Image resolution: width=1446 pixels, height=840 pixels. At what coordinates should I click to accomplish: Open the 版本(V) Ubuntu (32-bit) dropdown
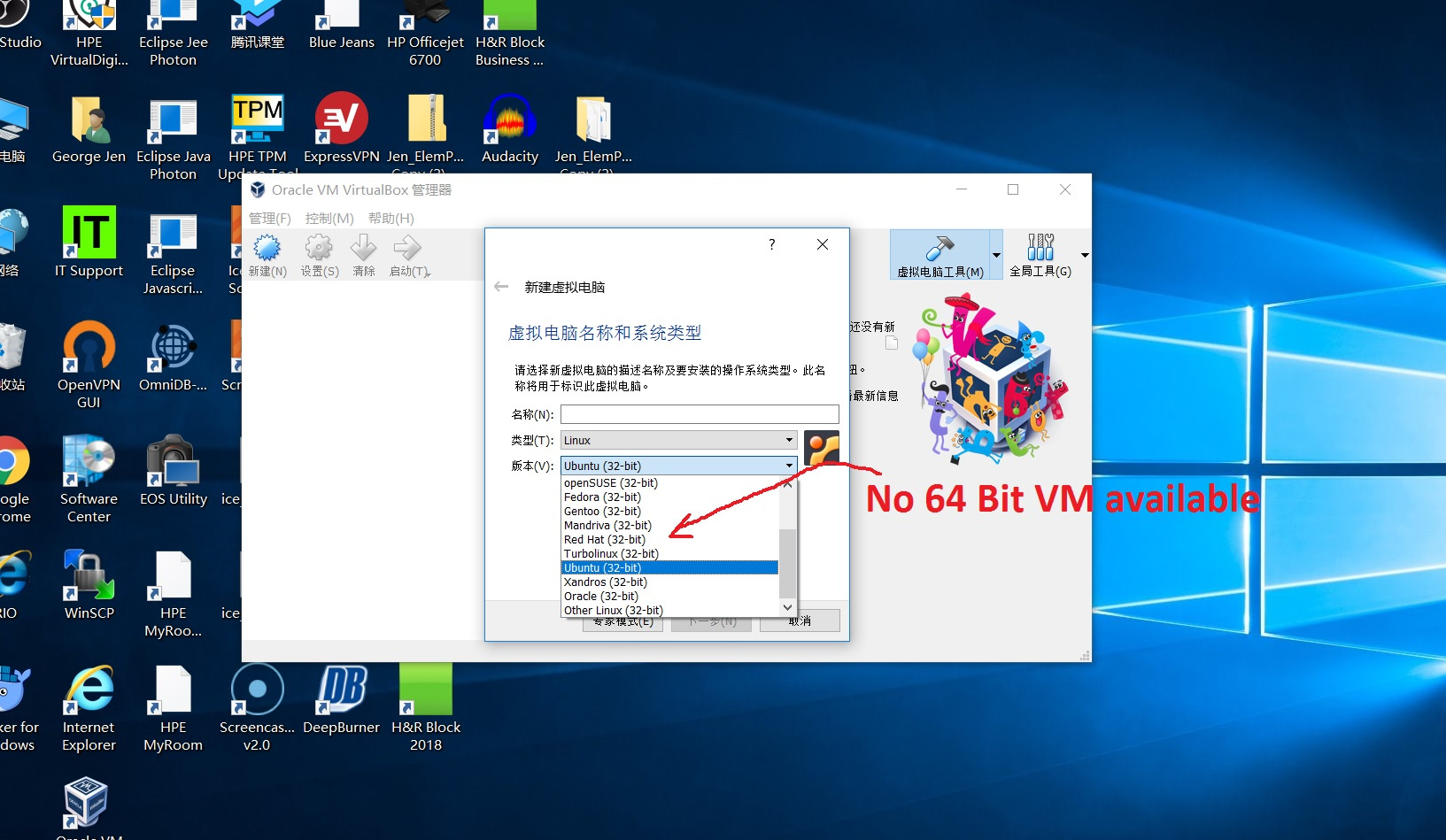679,466
